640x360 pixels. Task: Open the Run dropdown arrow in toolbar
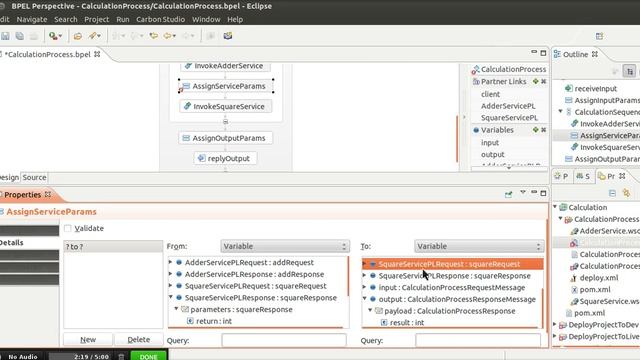pyautogui.click(x=60, y=36)
